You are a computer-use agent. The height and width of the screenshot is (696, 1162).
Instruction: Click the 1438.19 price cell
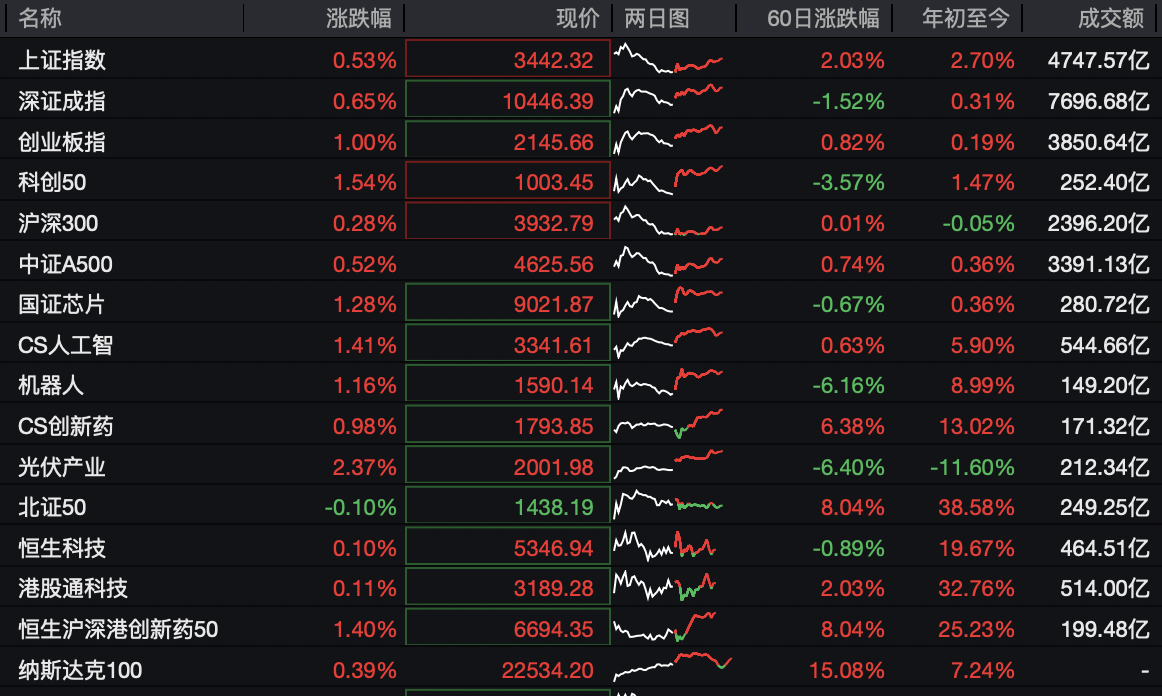[508, 506]
